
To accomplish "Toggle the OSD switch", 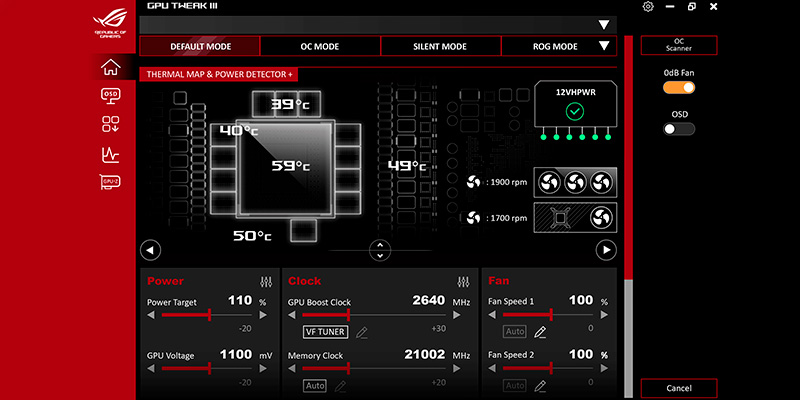I will pyautogui.click(x=679, y=129).
